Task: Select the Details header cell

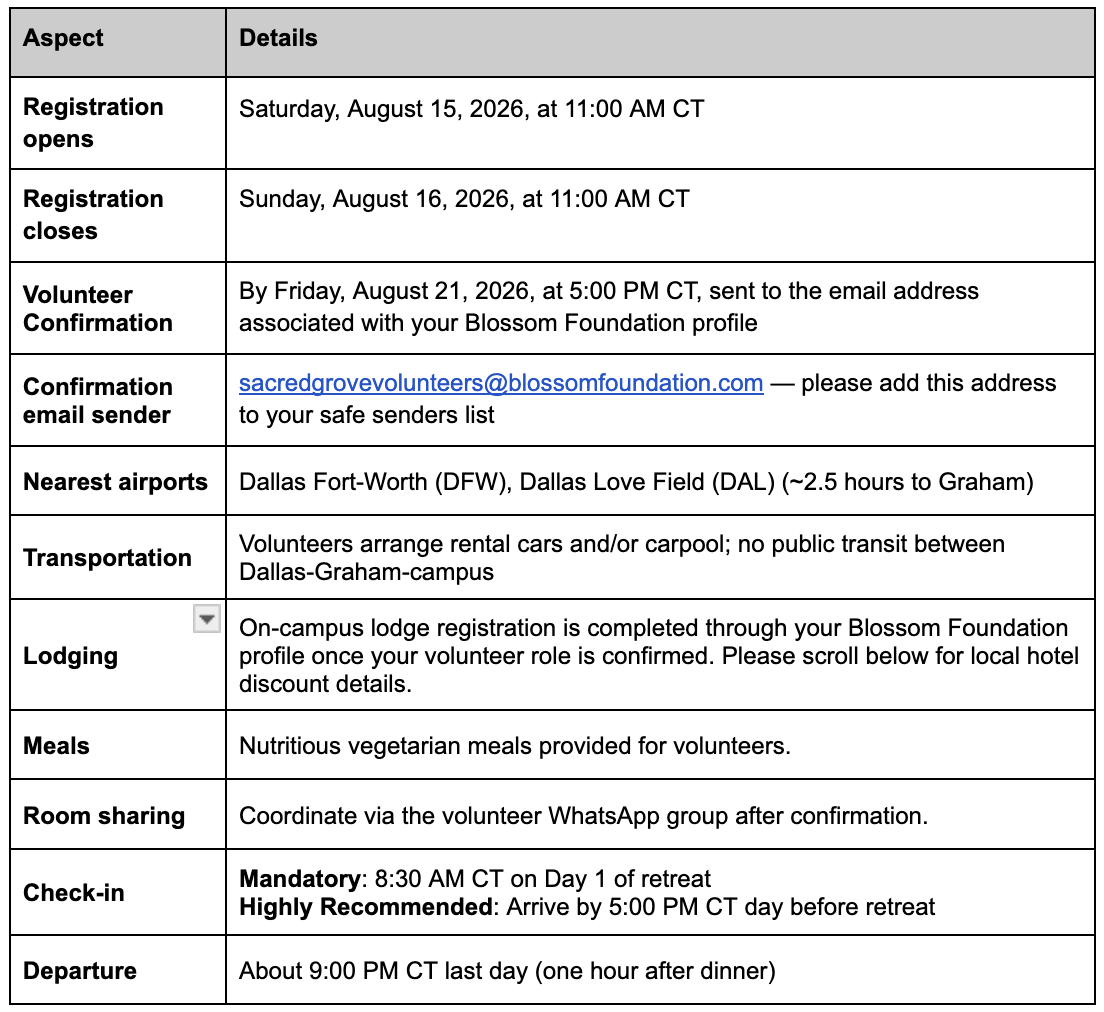Action: [660, 42]
